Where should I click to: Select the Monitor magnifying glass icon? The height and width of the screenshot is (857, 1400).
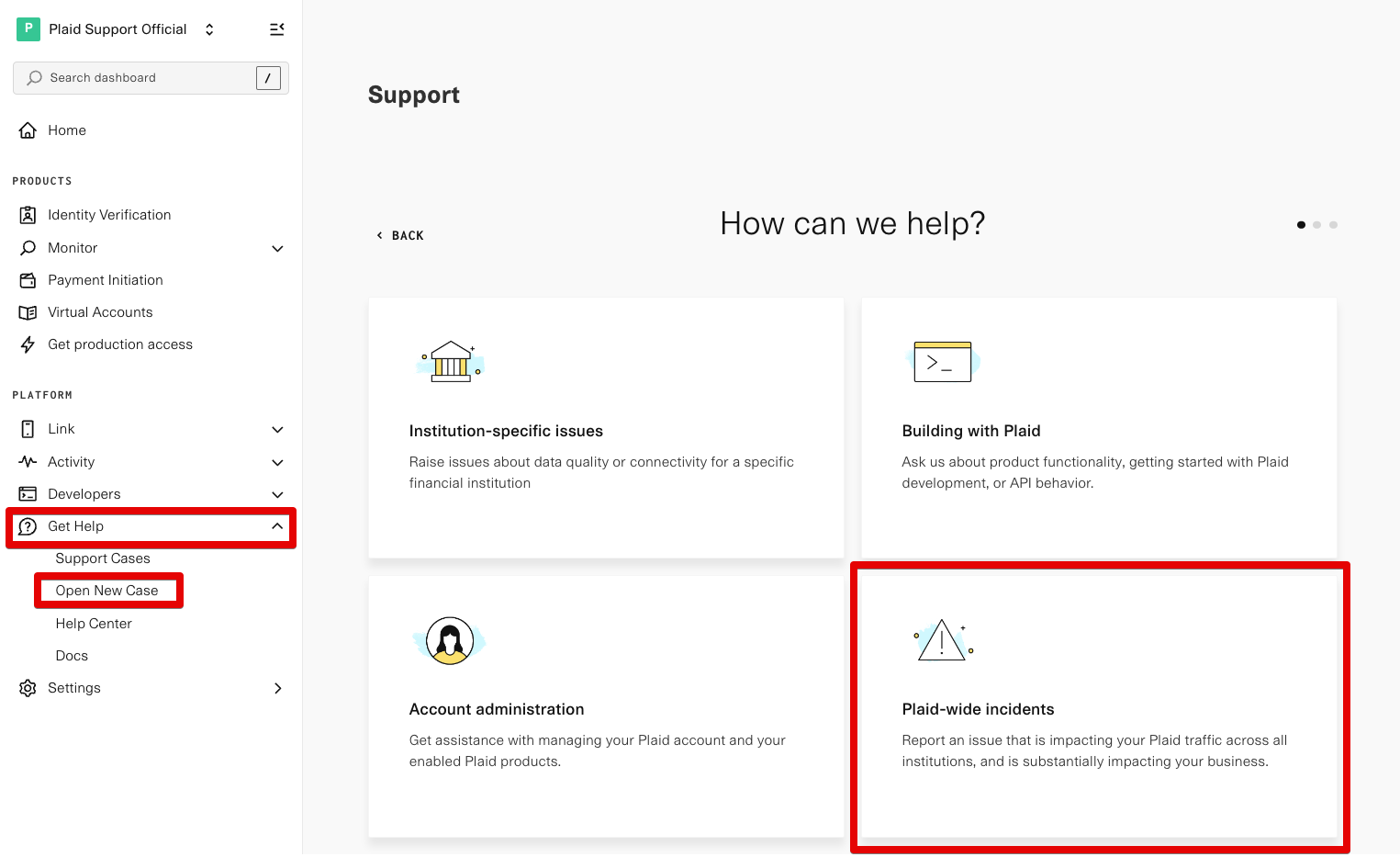[28, 247]
